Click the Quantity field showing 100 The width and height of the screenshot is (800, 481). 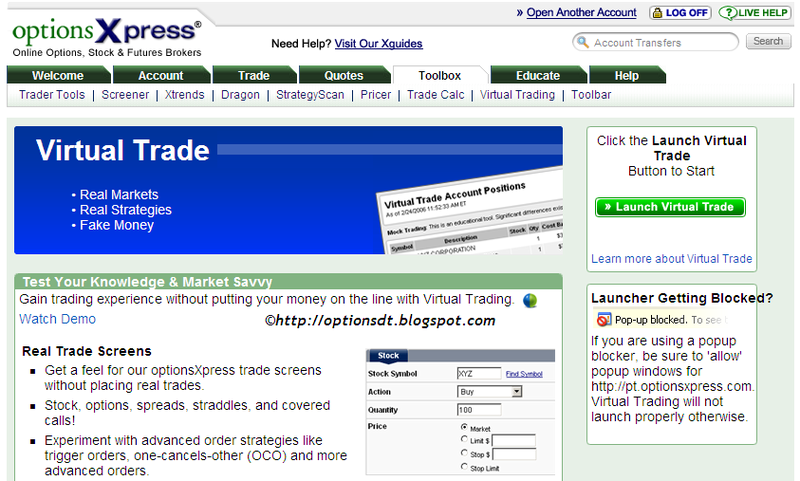tap(479, 410)
